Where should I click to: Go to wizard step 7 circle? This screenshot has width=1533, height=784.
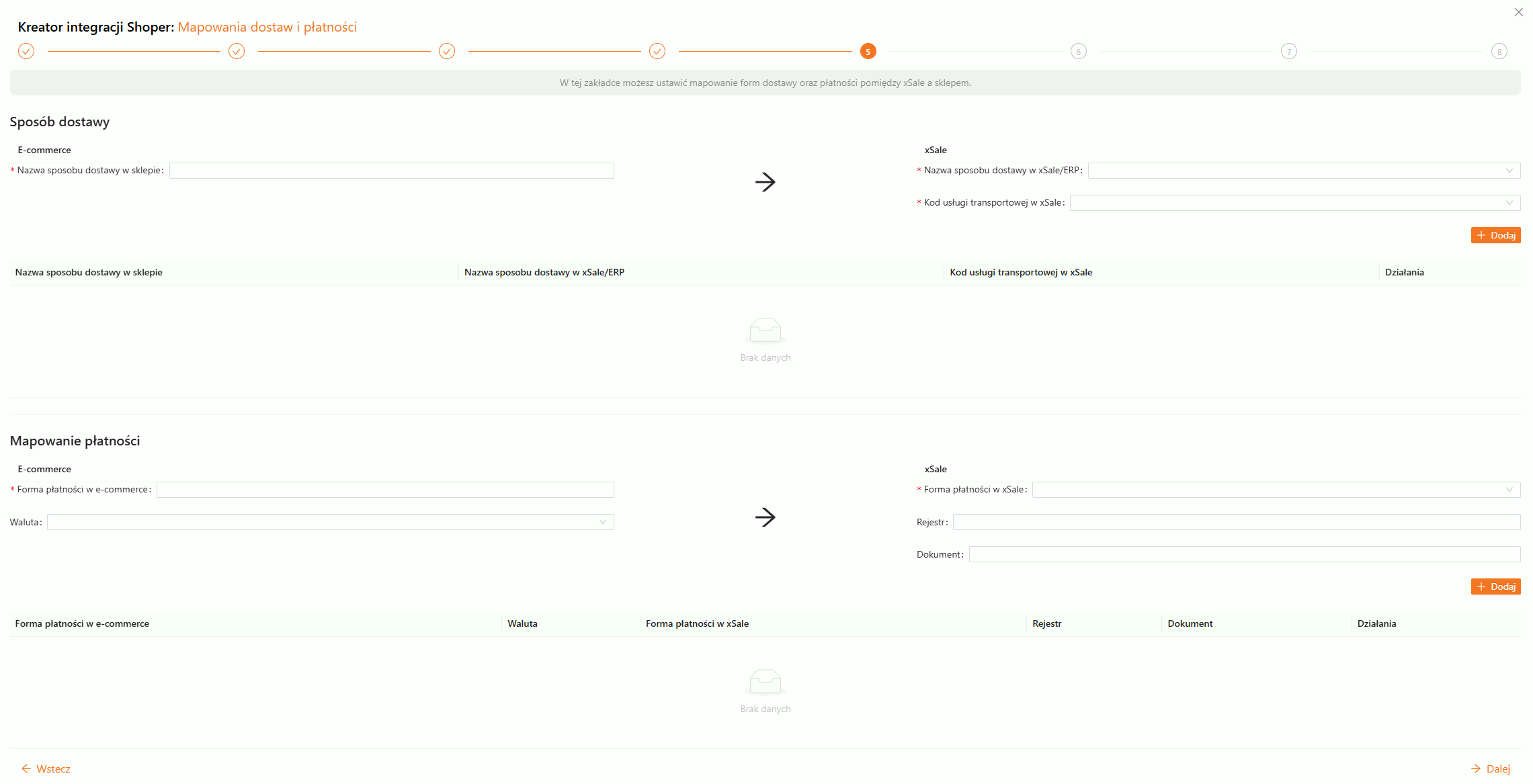[1288, 52]
